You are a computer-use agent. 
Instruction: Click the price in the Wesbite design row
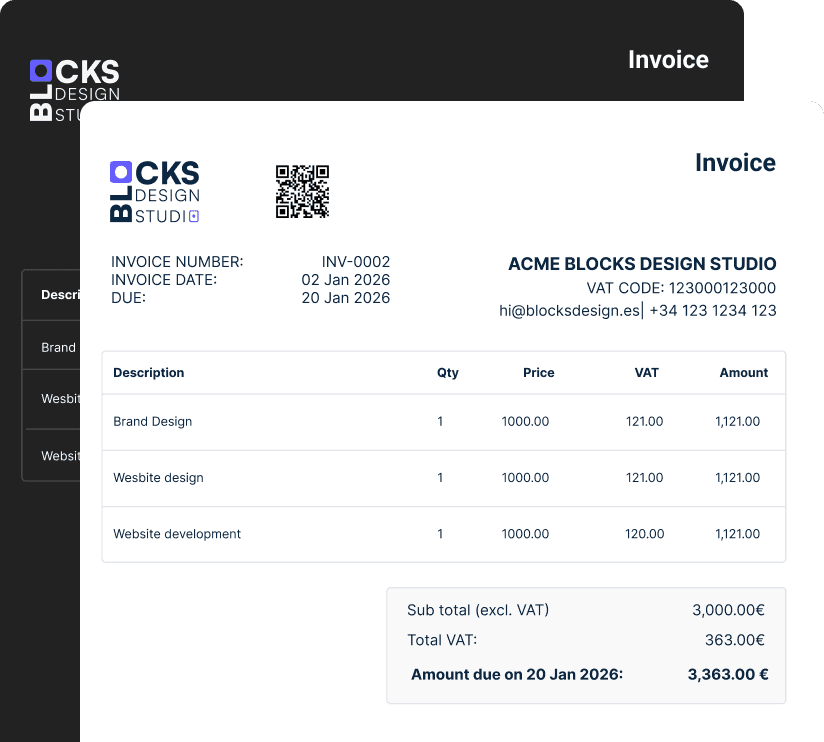click(525, 478)
